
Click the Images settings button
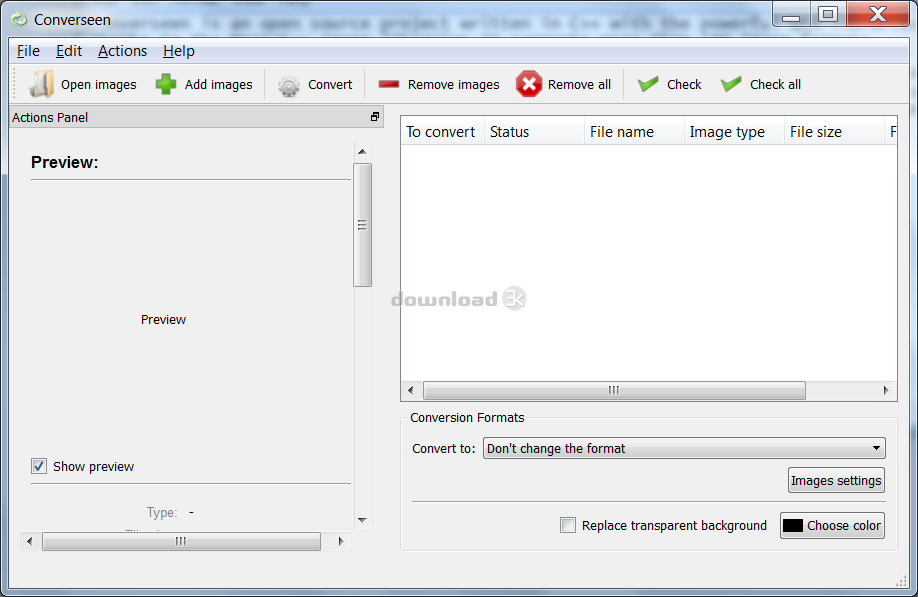coord(836,481)
